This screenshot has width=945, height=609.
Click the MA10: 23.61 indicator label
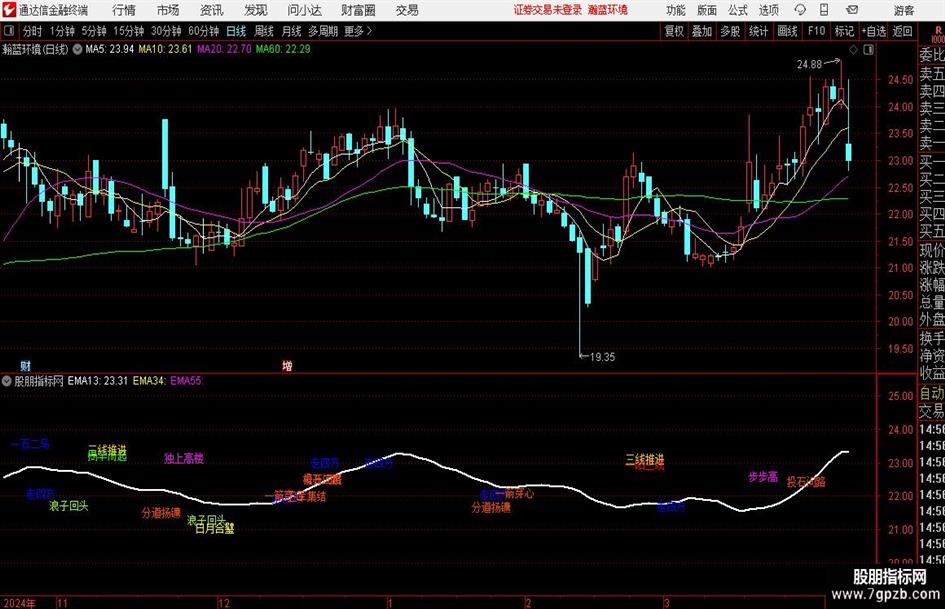pyautogui.click(x=165, y=49)
